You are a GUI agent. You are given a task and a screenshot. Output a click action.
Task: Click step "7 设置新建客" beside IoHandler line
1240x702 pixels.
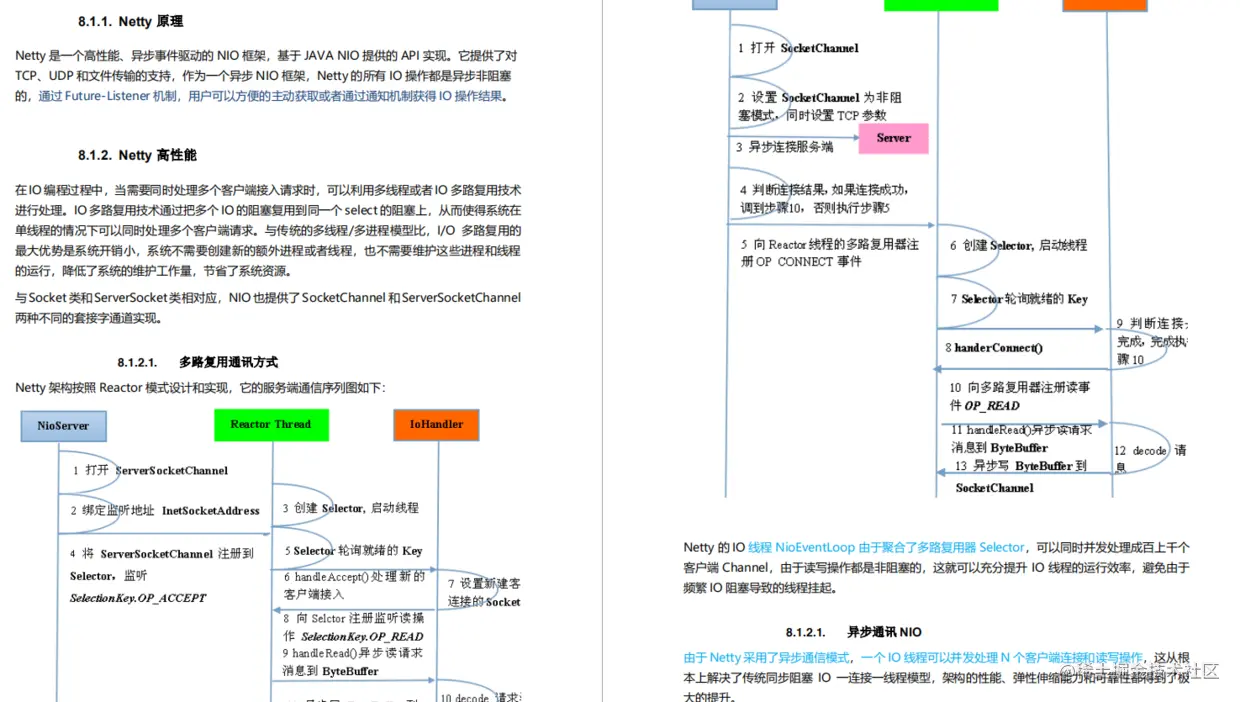point(484,584)
